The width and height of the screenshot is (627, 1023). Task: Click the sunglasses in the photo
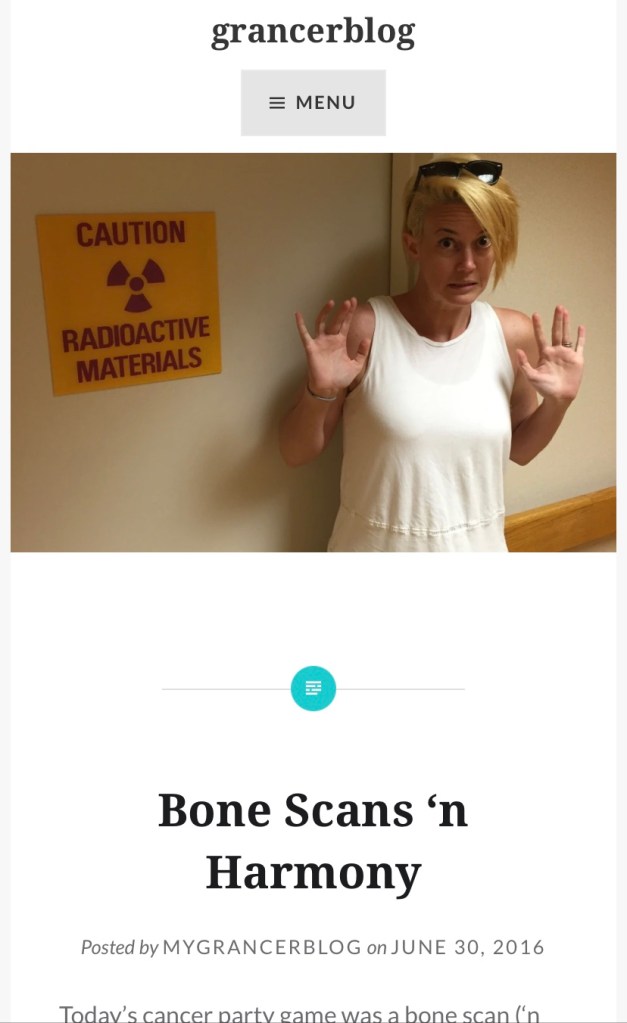459,172
